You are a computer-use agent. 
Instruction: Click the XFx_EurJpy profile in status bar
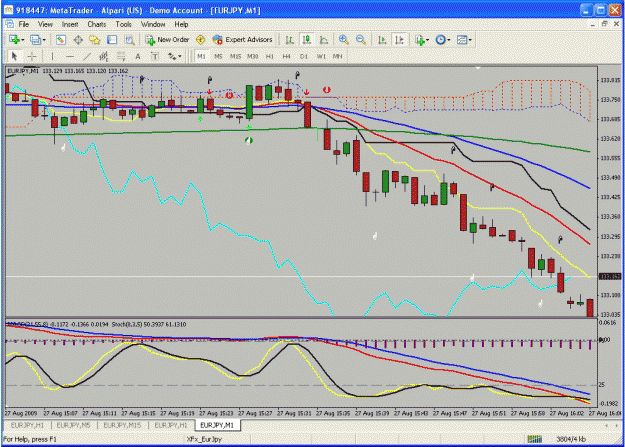(204, 439)
